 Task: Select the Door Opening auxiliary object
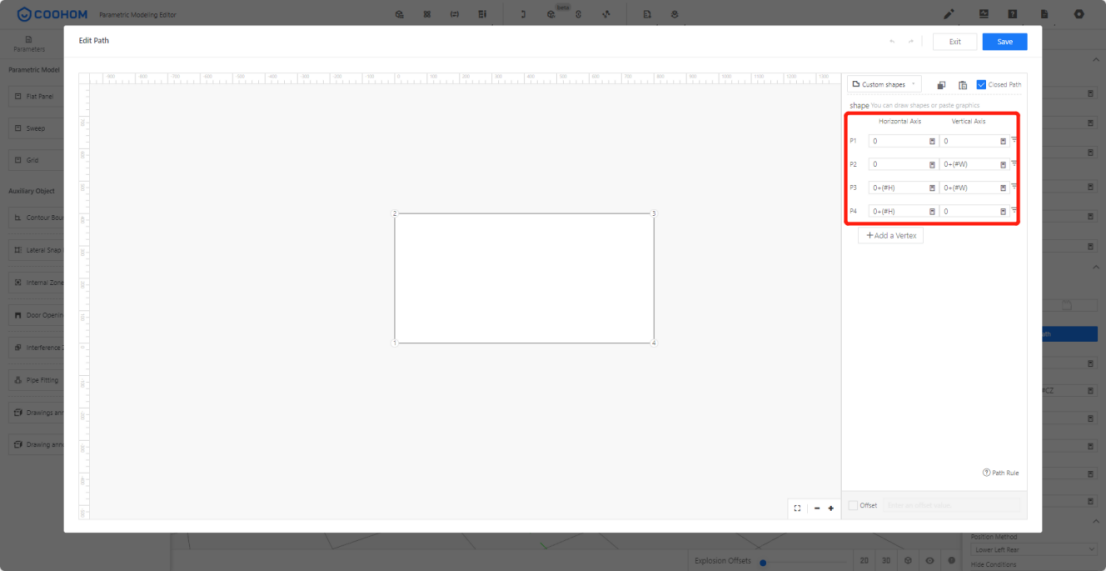(x=35, y=315)
